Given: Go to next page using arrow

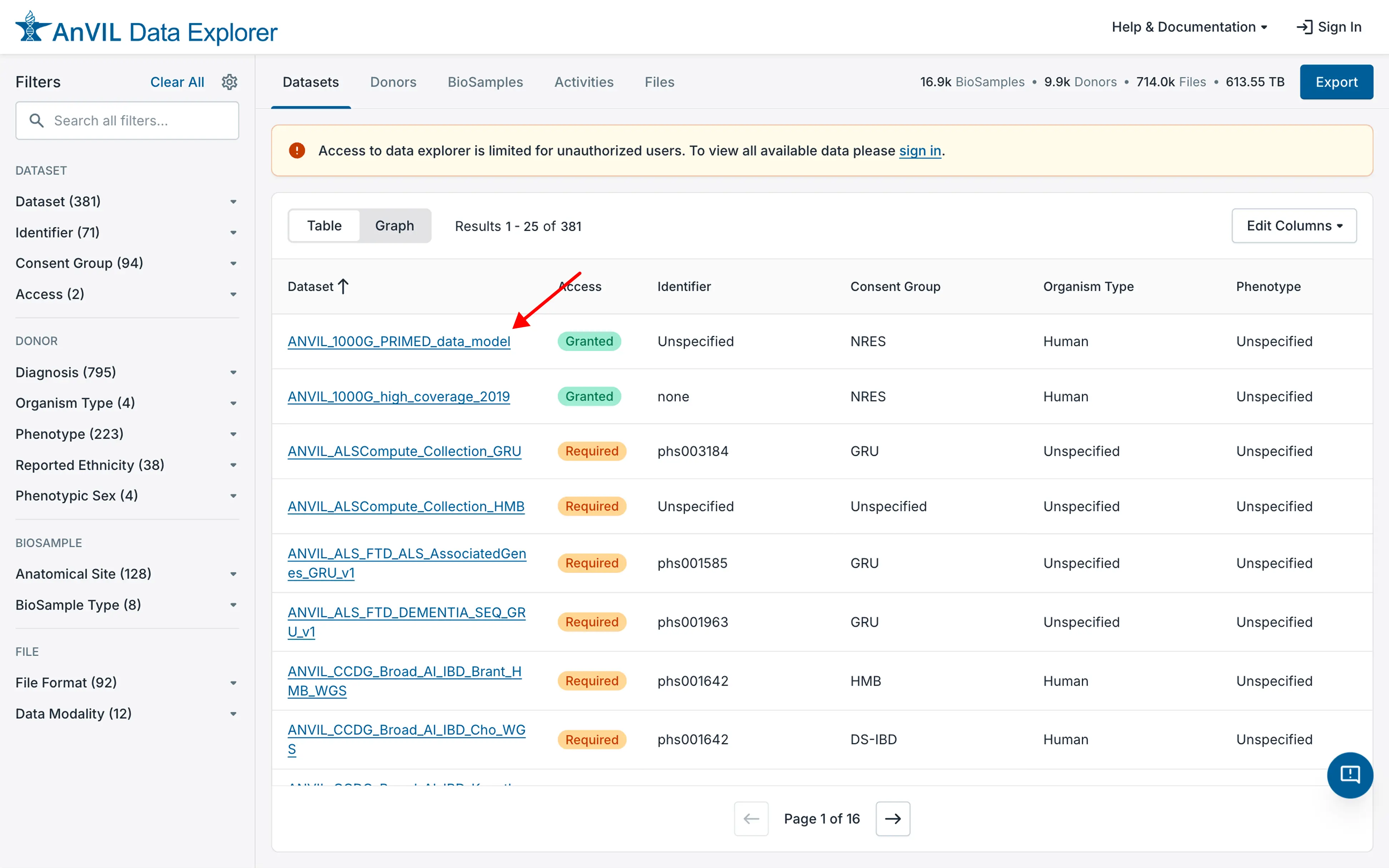Looking at the screenshot, I should [892, 819].
